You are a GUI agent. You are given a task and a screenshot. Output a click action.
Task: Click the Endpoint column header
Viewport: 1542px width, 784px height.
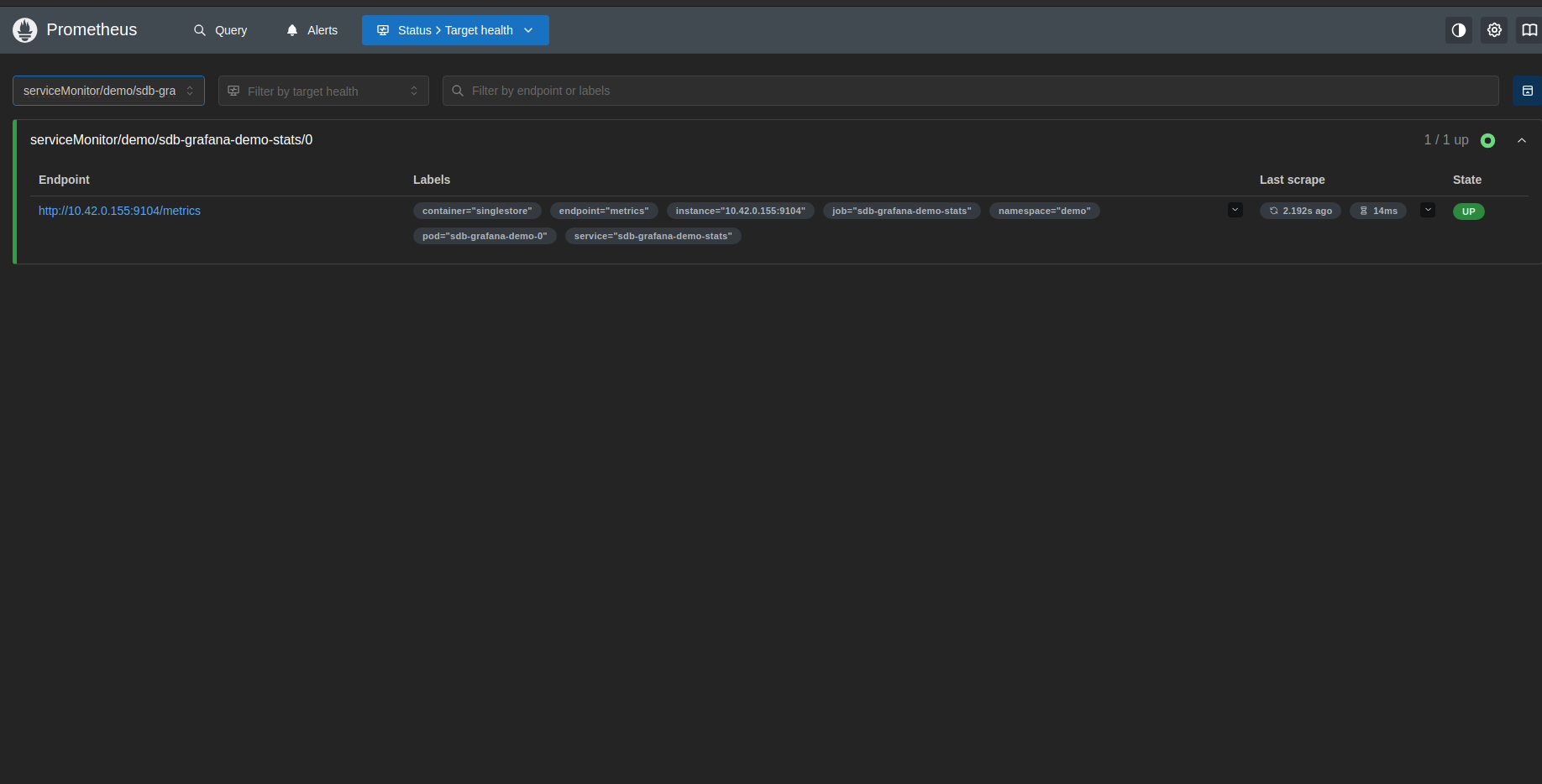[64, 180]
